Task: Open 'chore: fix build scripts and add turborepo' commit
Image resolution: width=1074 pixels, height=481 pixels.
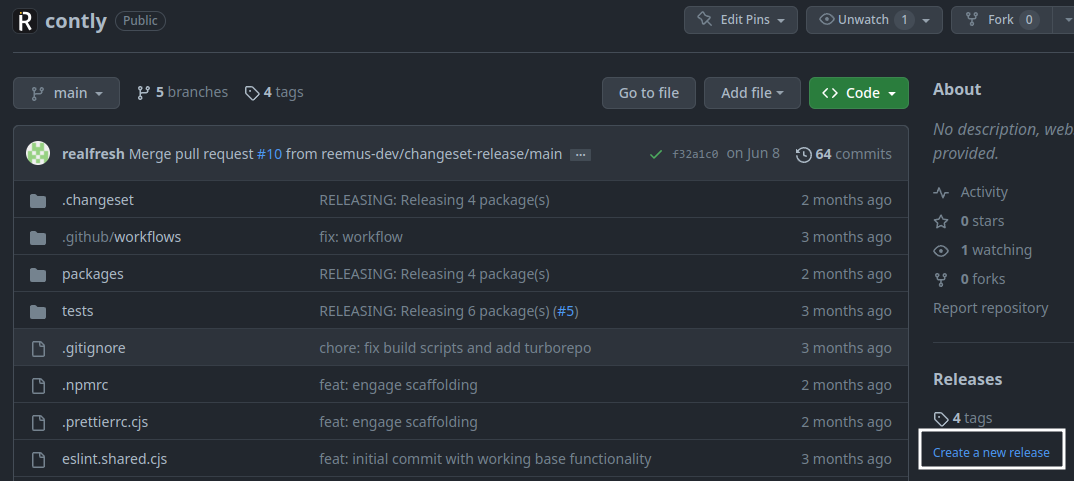Action: pos(455,348)
